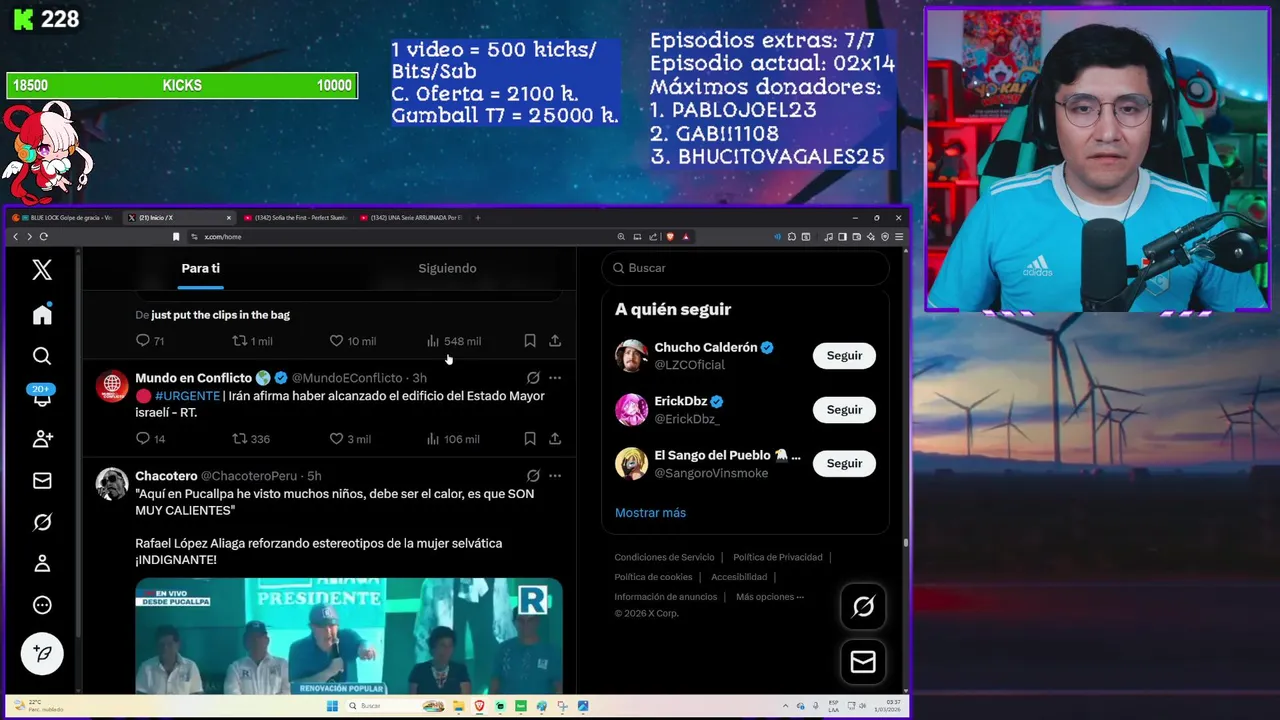The image size is (1280, 720).
Task: Open the #URGENTE hashtag
Action: 187,396
